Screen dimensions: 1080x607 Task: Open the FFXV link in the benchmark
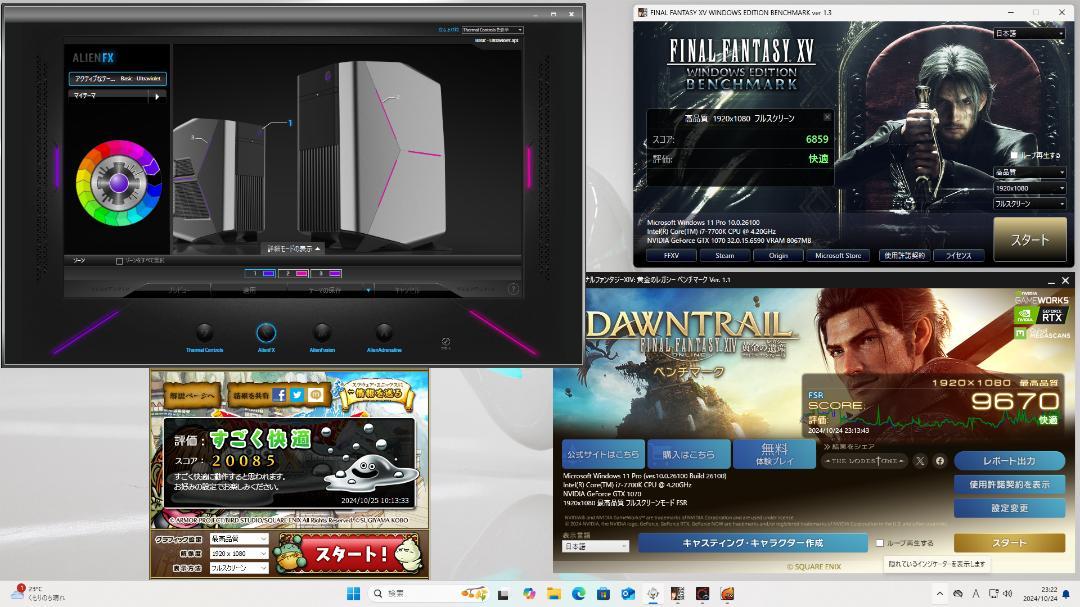point(671,256)
